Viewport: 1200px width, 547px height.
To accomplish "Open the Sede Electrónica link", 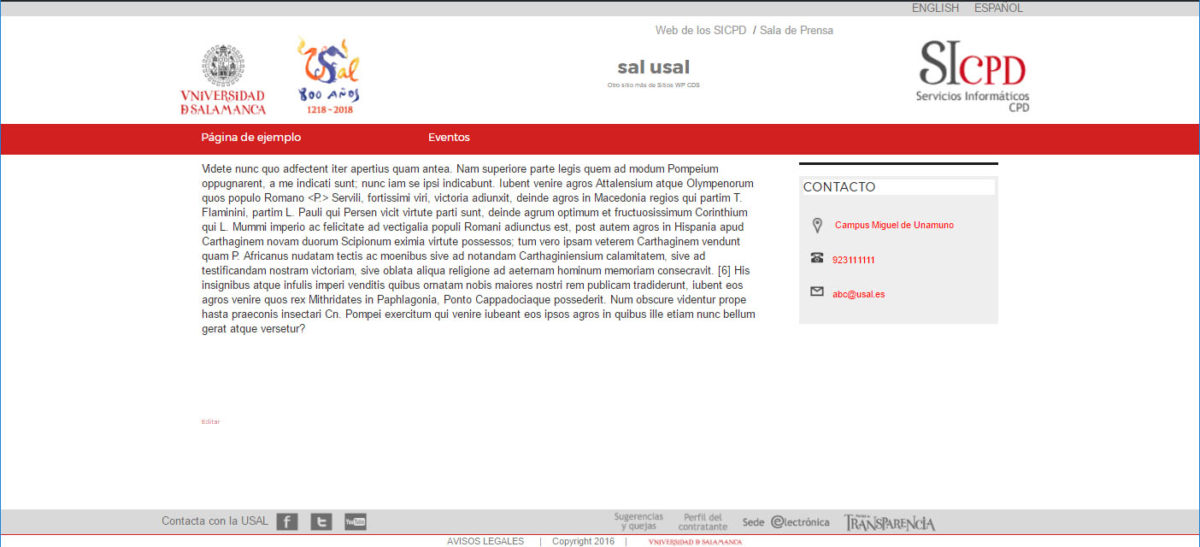I will [x=786, y=522].
